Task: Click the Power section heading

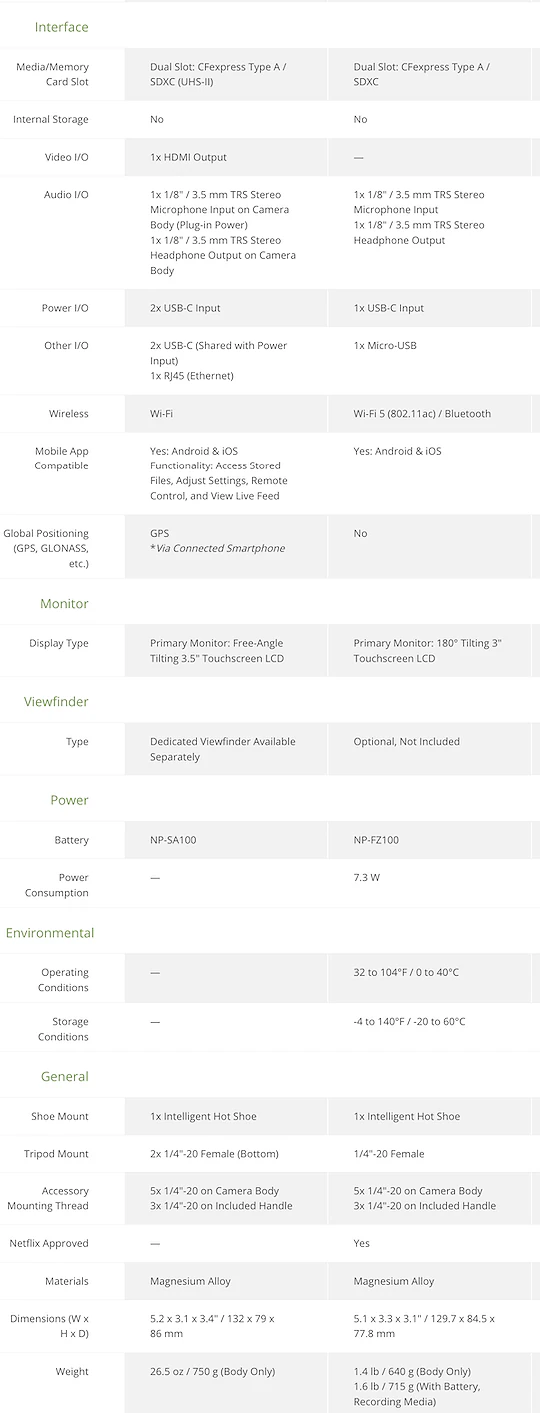Action: pos(70,800)
